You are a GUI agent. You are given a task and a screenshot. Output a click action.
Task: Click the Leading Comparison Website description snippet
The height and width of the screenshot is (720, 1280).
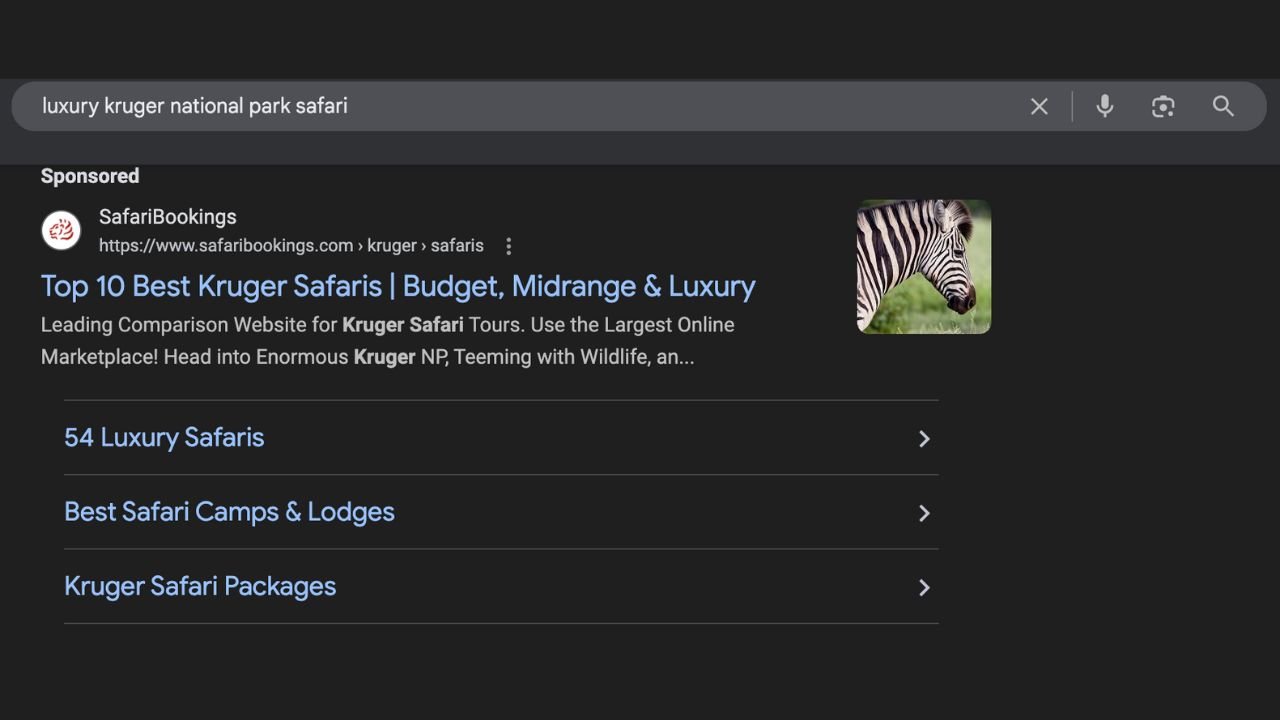pos(387,341)
